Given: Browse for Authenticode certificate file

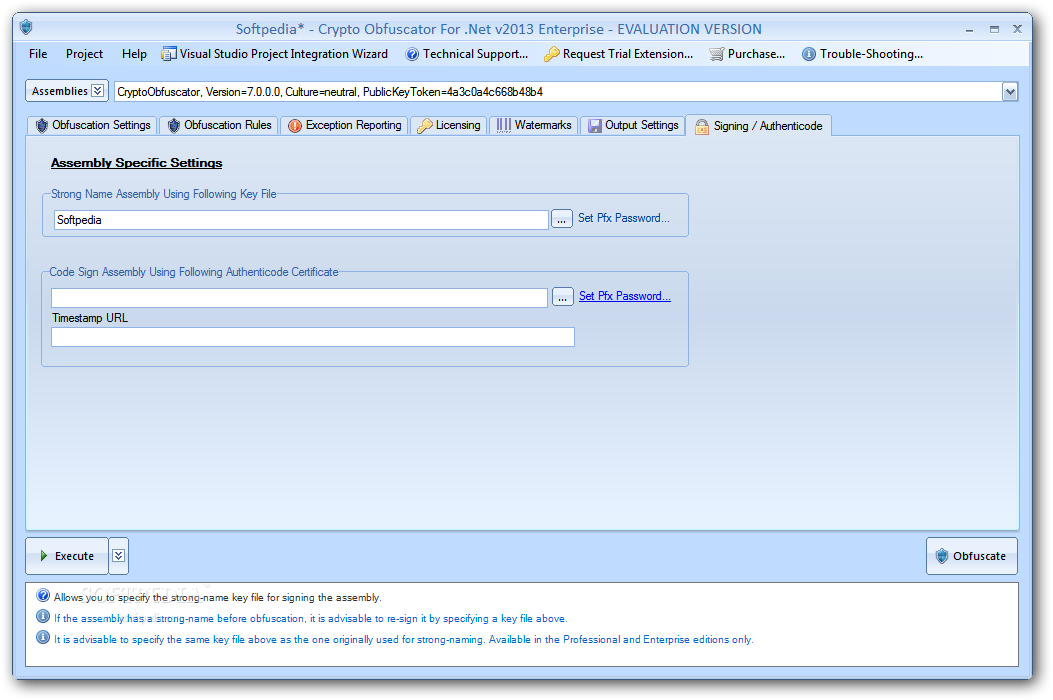Looking at the screenshot, I should point(562,297).
